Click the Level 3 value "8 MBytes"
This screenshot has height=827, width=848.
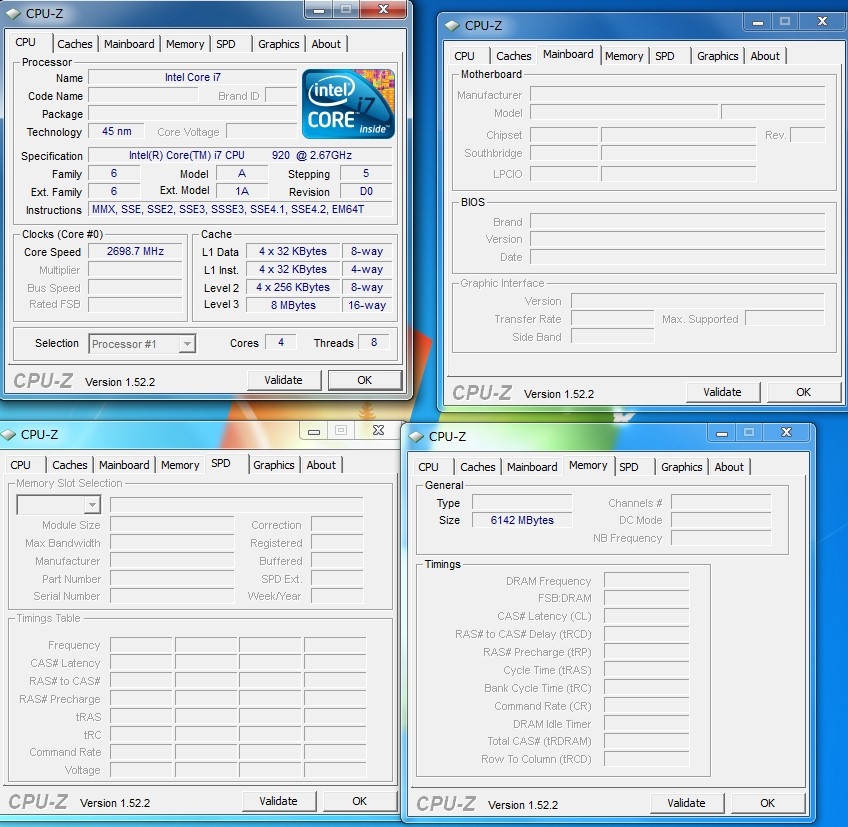[293, 305]
